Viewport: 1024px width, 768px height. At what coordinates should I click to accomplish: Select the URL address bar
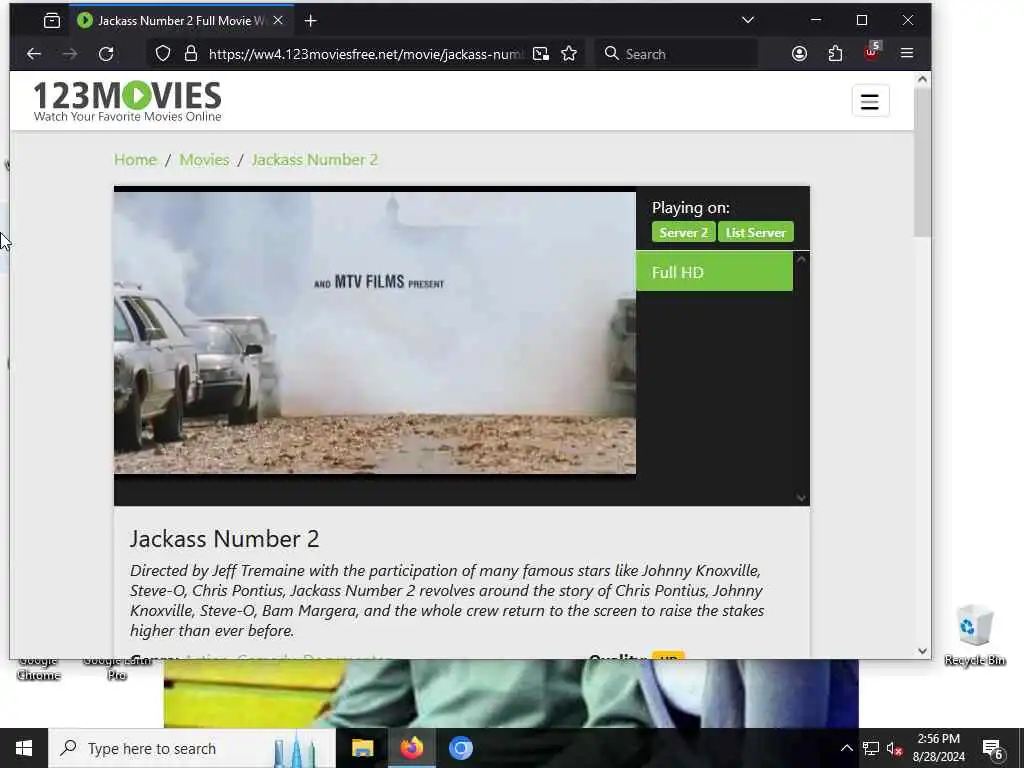(x=366, y=54)
